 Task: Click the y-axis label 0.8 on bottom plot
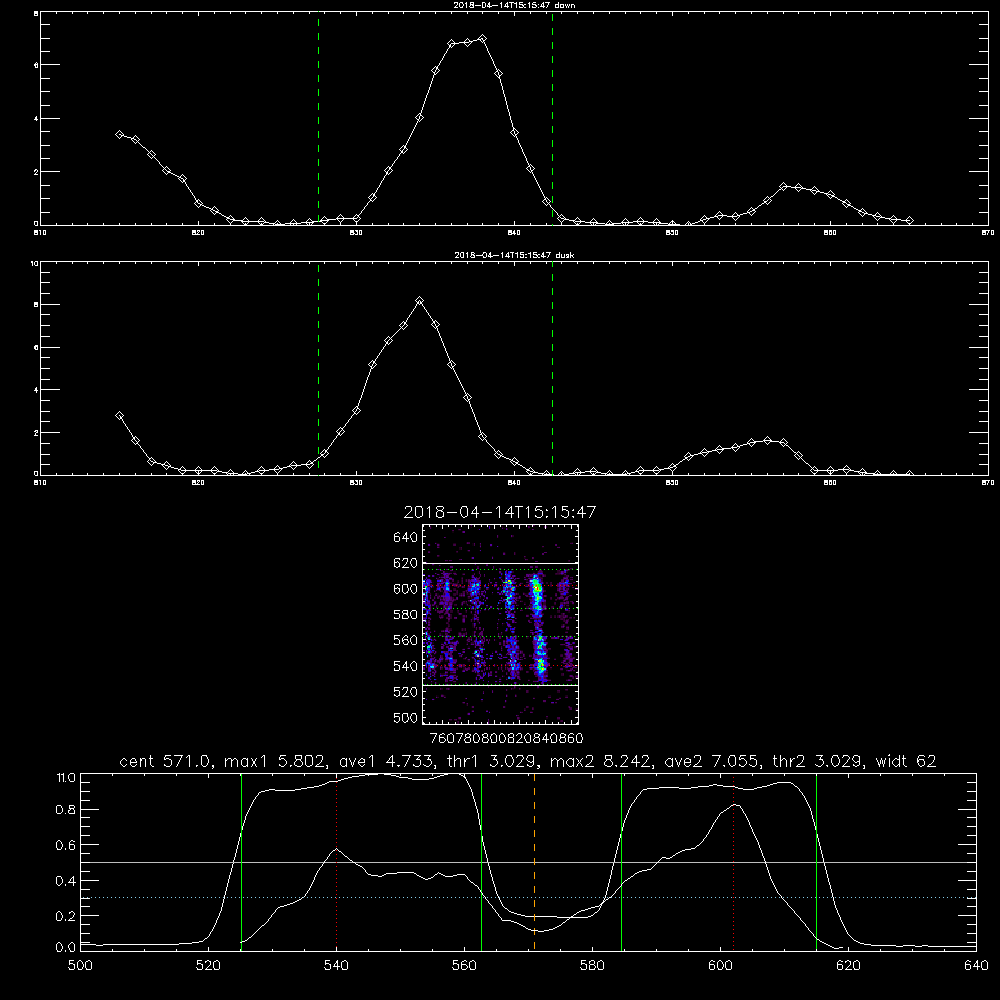click(66, 810)
